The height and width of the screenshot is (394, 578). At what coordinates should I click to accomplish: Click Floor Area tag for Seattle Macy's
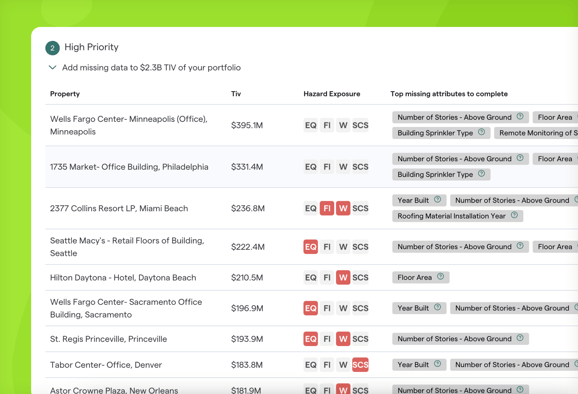click(x=555, y=247)
